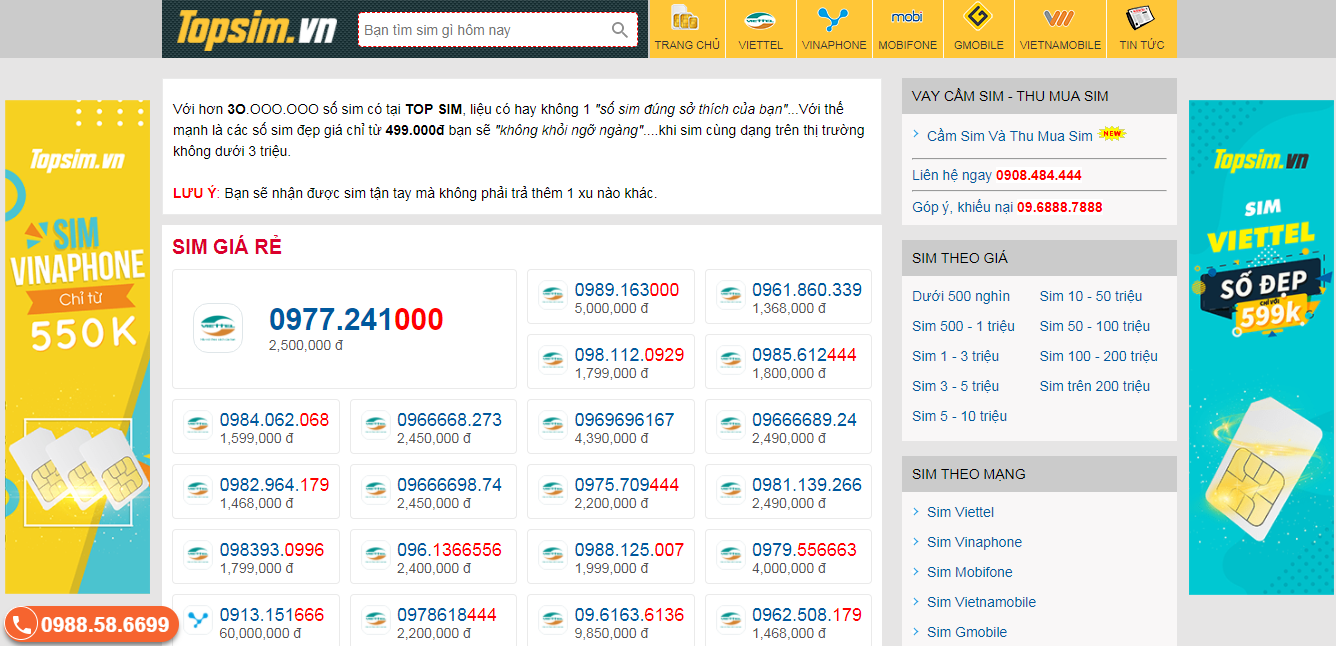Click the Gmobile nav icon
Image resolution: width=1336 pixels, height=646 pixels.
978,19
